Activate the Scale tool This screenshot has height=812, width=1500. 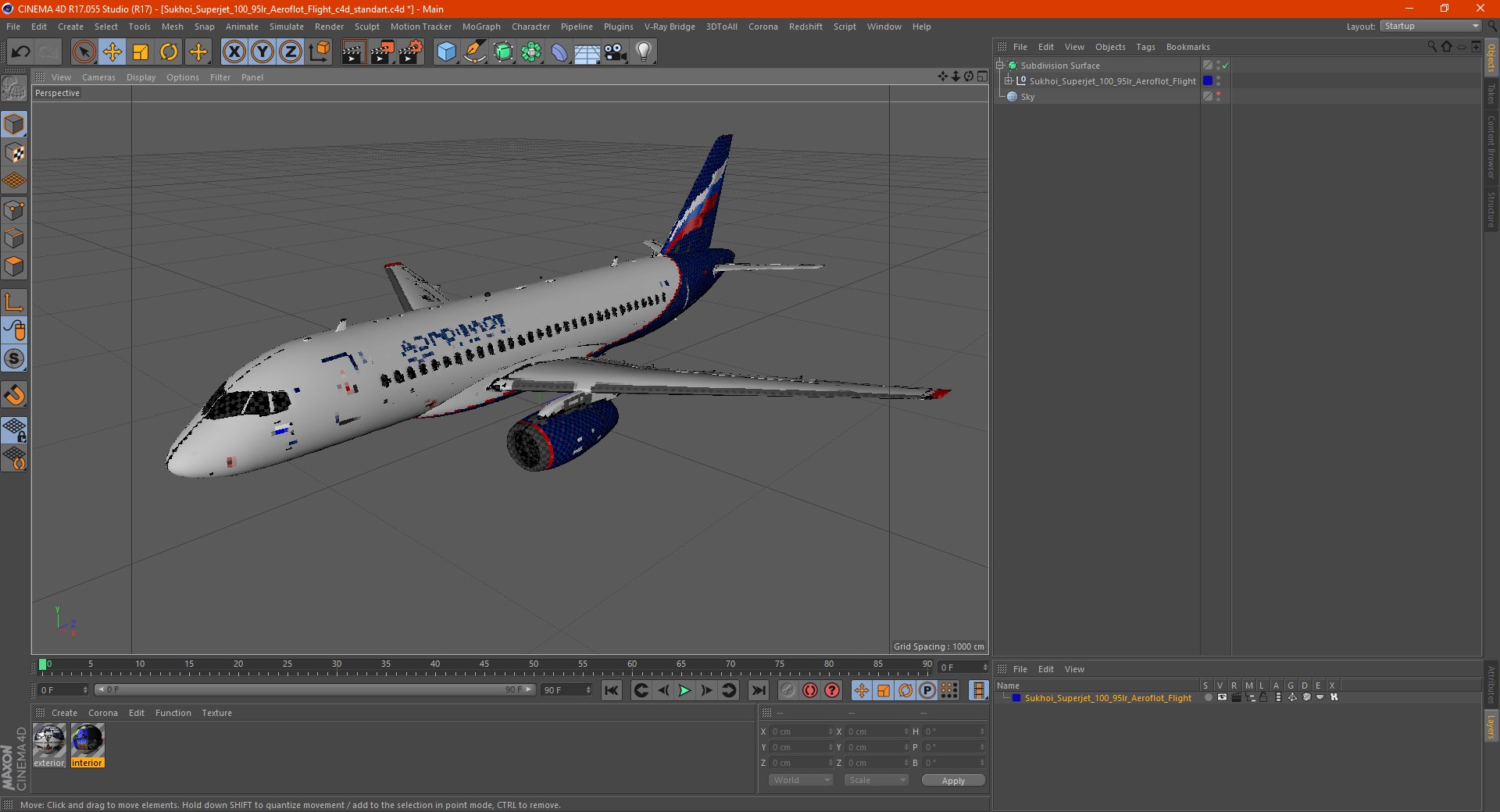coord(141,52)
